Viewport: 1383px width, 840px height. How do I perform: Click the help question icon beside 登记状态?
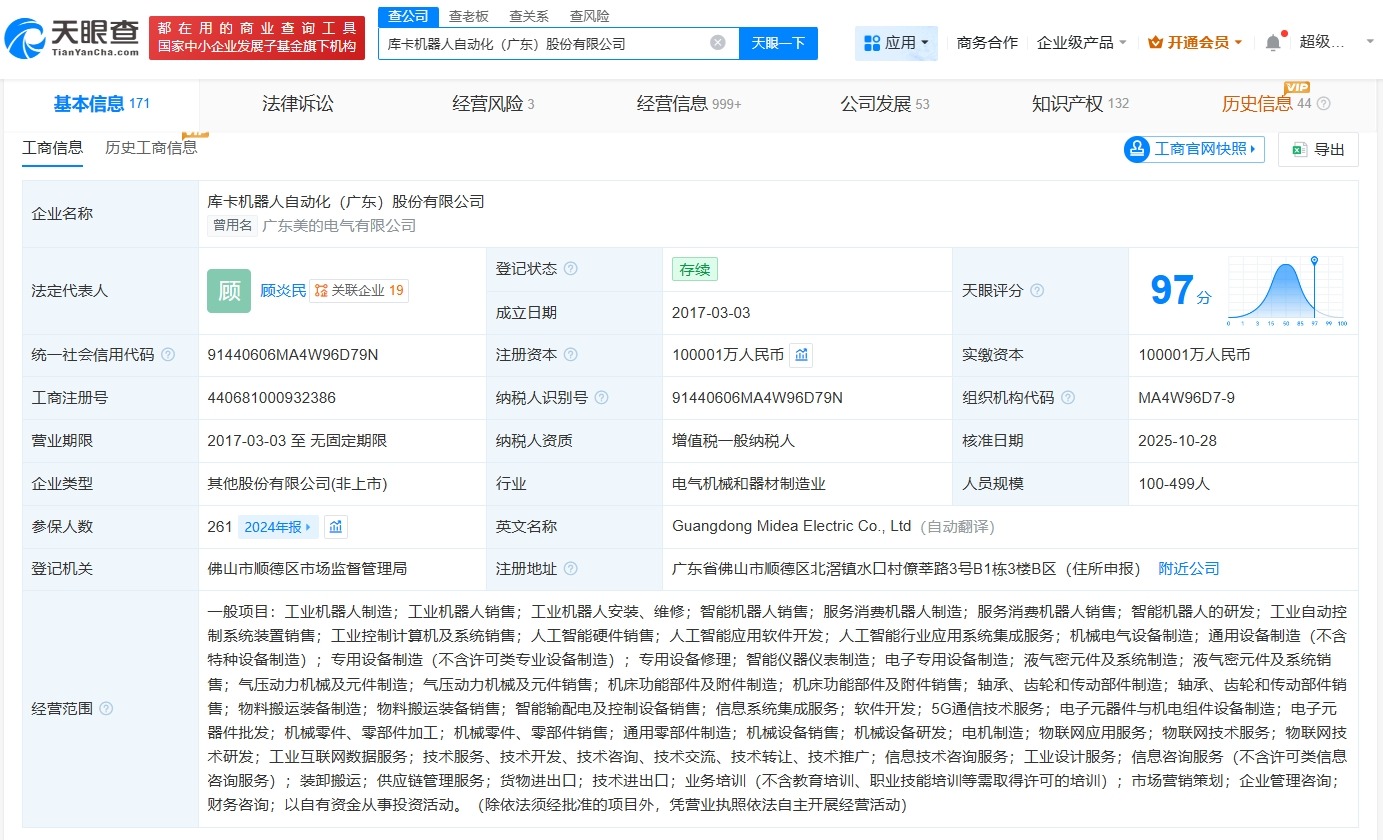(x=570, y=269)
